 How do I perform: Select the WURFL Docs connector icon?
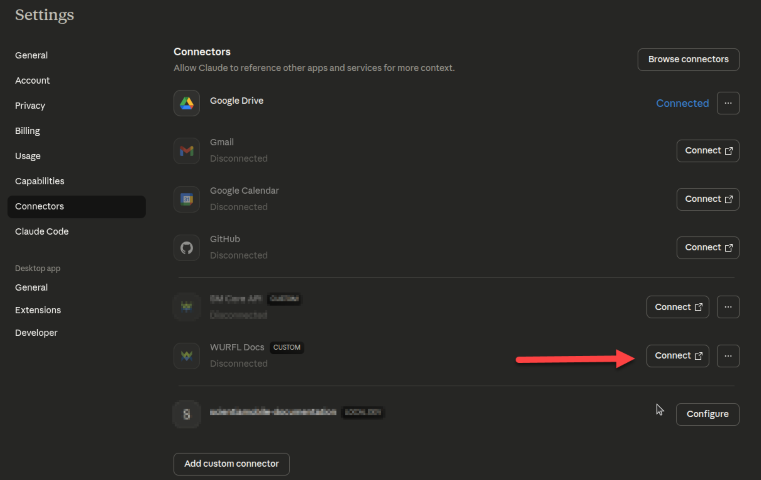(186, 356)
